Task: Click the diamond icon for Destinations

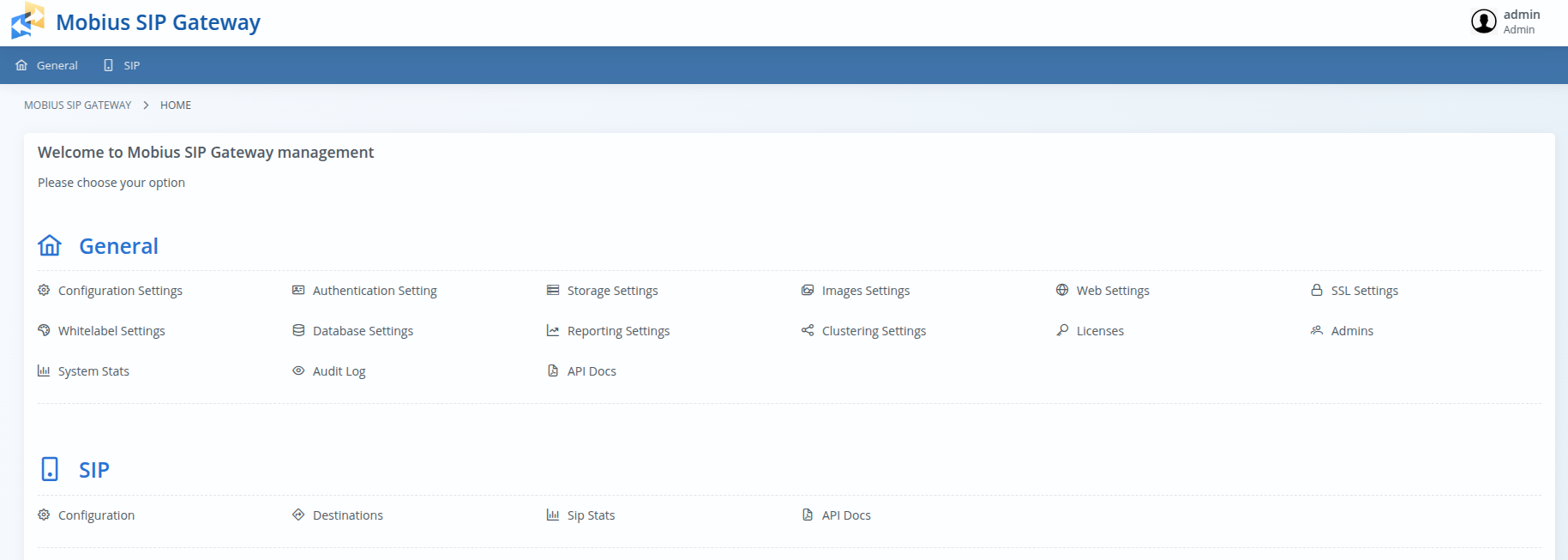Action: 298,515
